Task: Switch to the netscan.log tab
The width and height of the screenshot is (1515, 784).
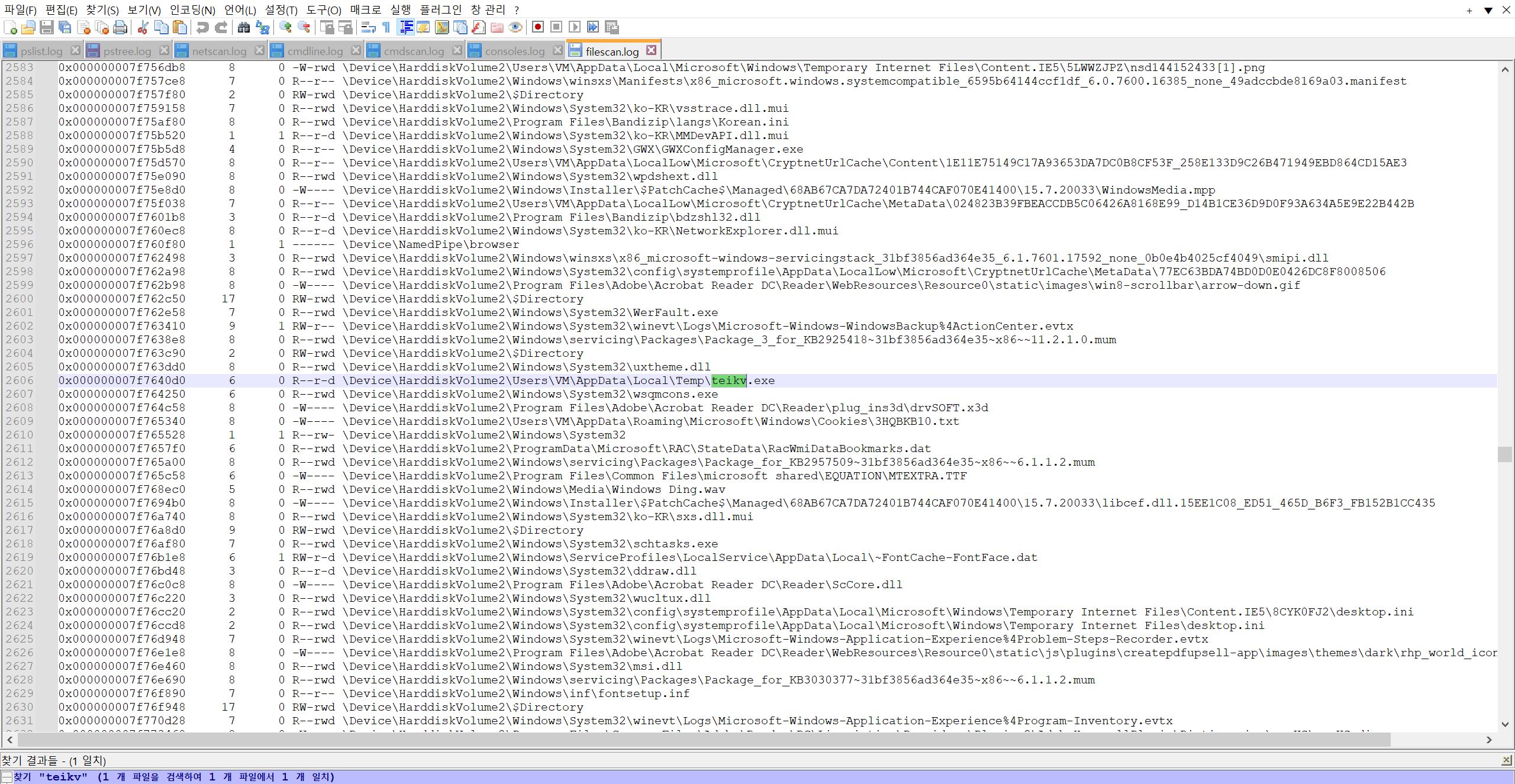Action: [218, 51]
